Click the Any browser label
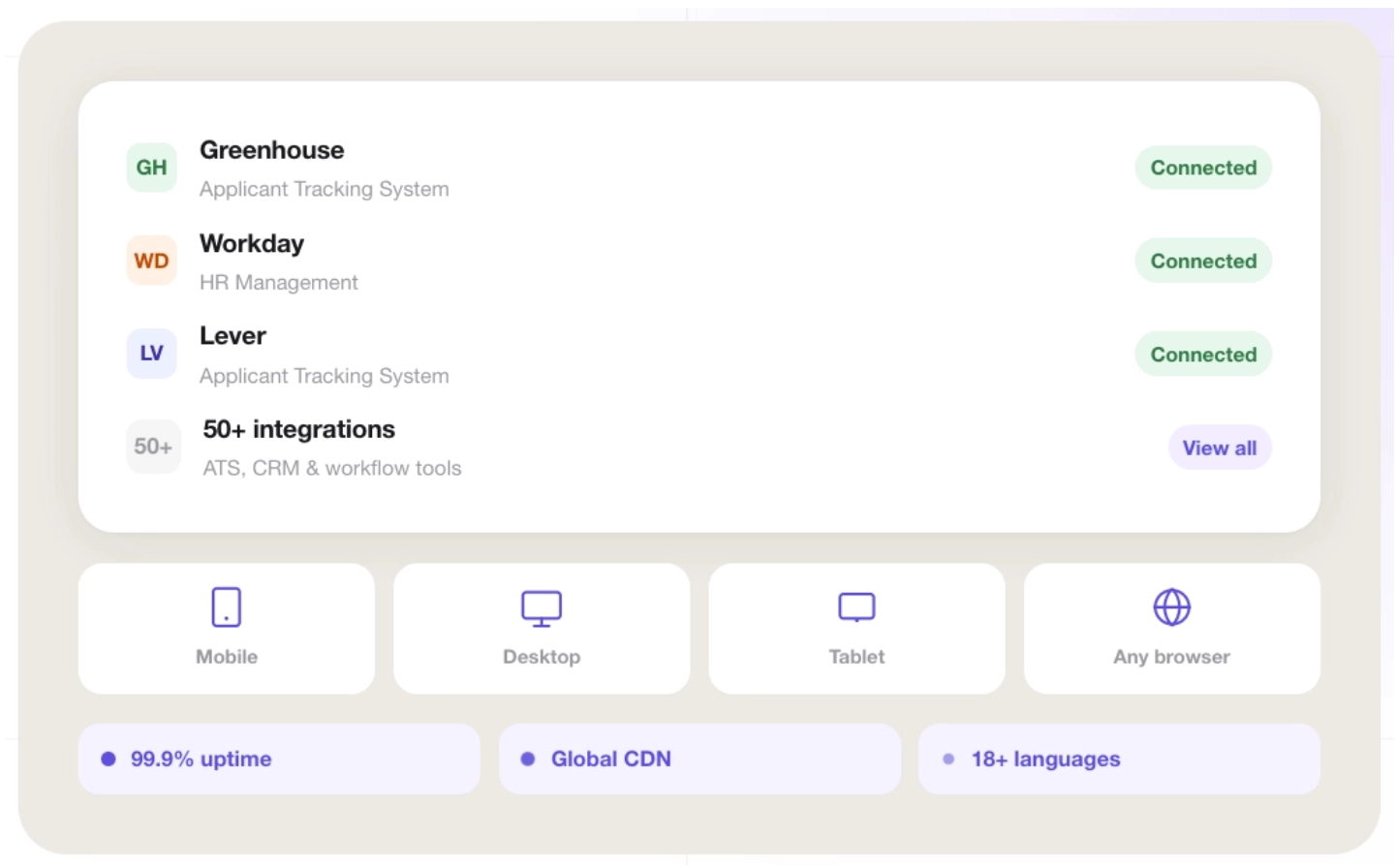The width and height of the screenshot is (1395, 868). [x=1172, y=657]
